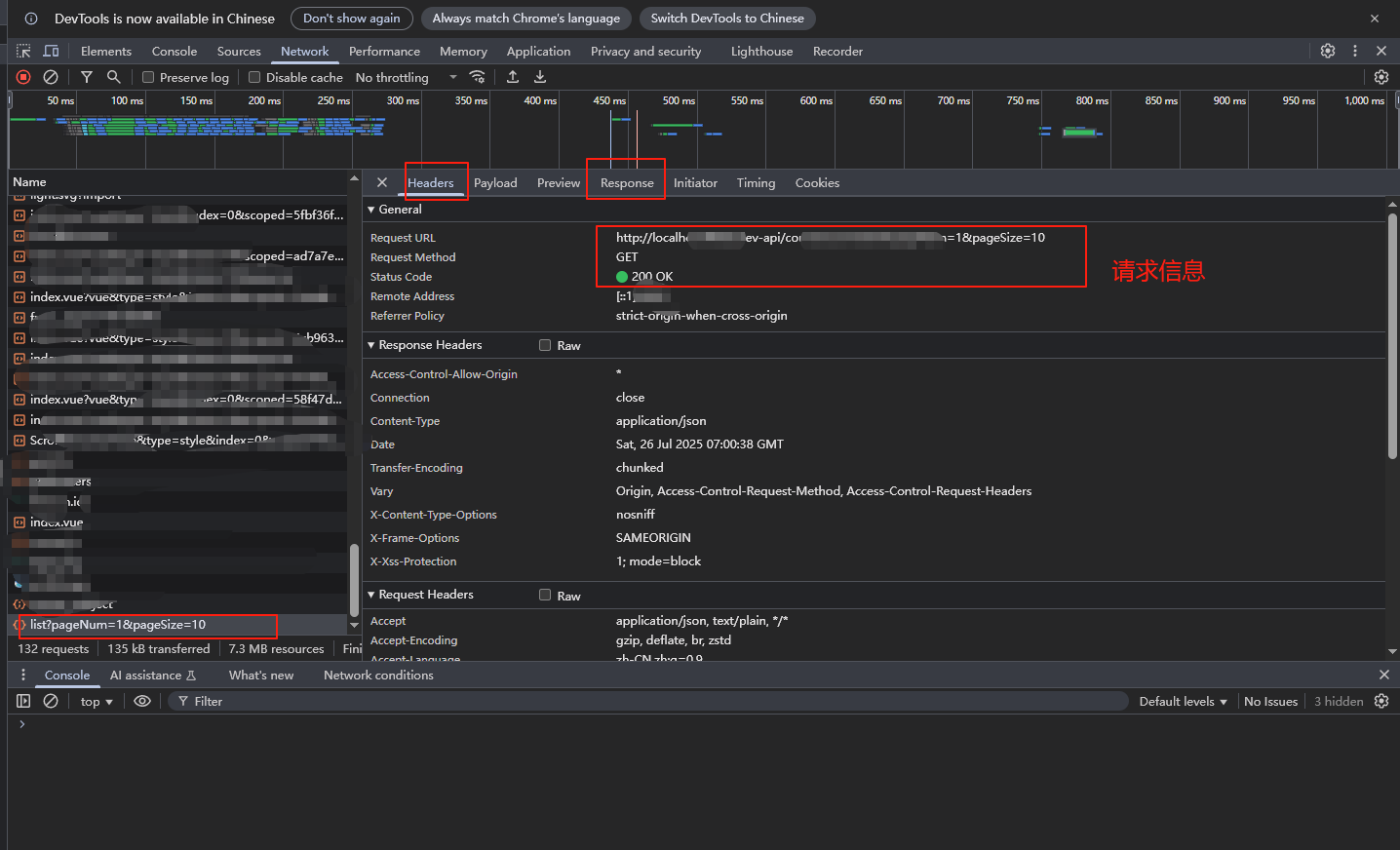Select the Response tab
The height and width of the screenshot is (850, 1400).
[x=627, y=182]
